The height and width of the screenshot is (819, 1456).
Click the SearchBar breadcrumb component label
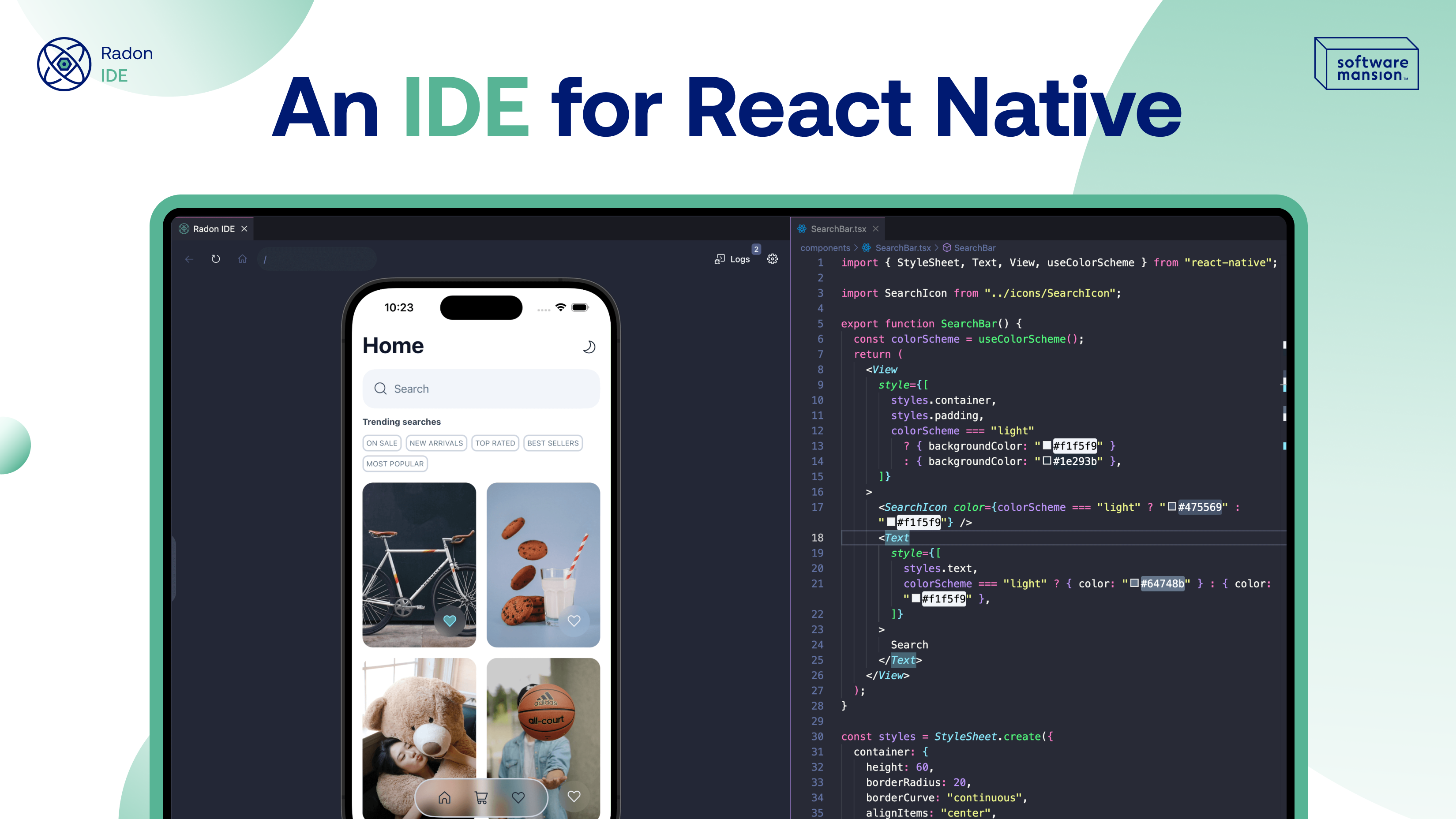[x=974, y=247]
